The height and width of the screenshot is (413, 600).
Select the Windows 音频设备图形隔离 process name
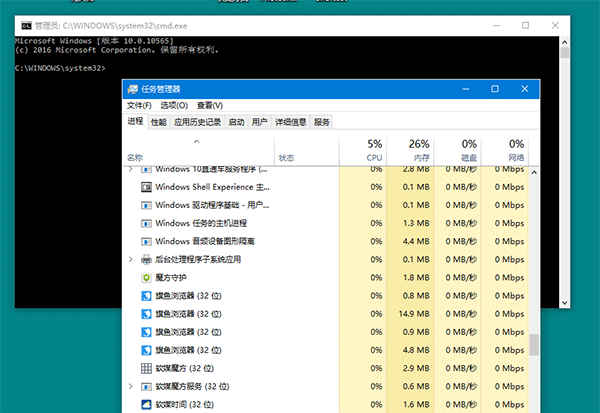[x=205, y=242]
